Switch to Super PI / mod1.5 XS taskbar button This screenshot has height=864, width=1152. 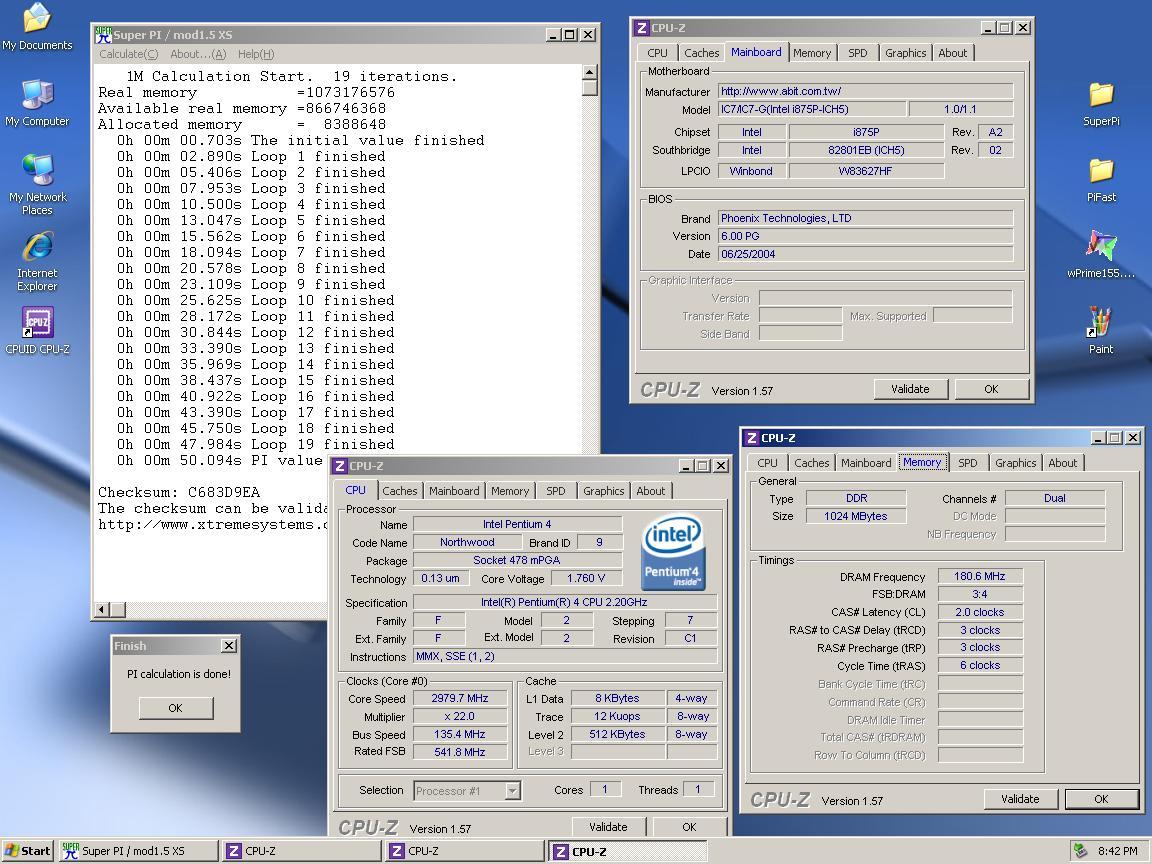pos(138,851)
